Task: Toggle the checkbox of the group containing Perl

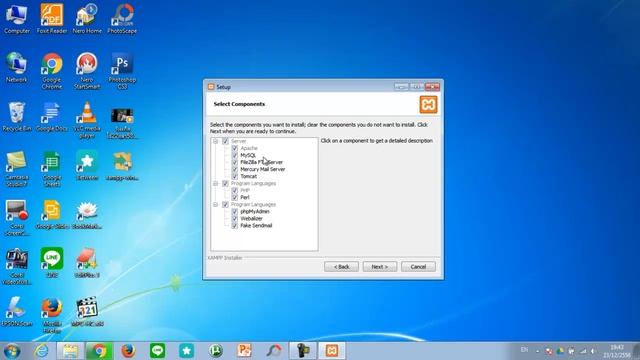Action: click(x=225, y=183)
